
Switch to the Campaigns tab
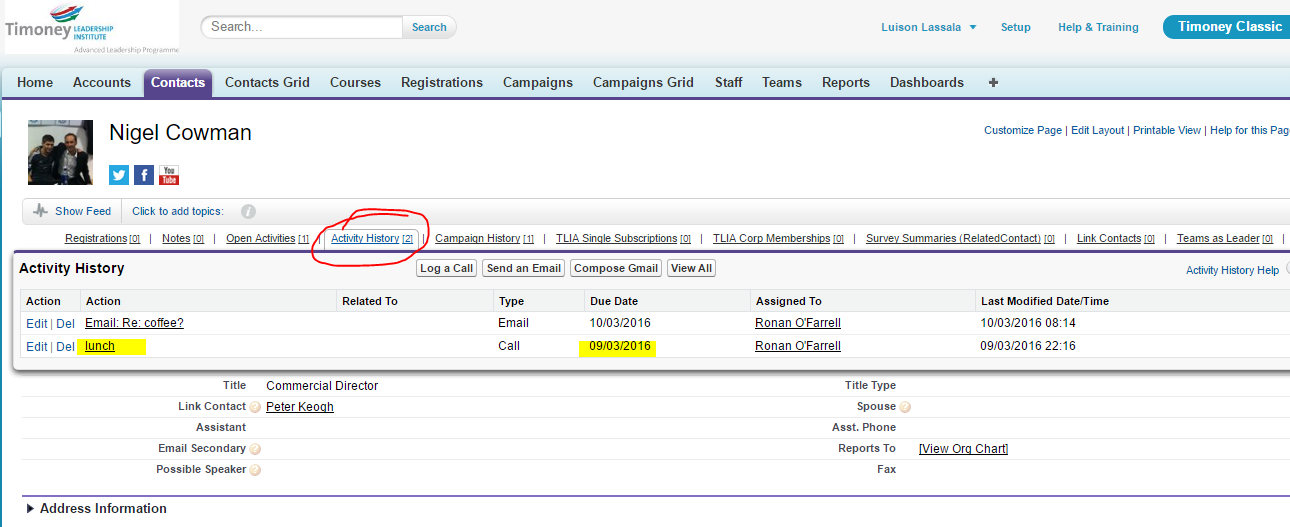[x=537, y=83]
